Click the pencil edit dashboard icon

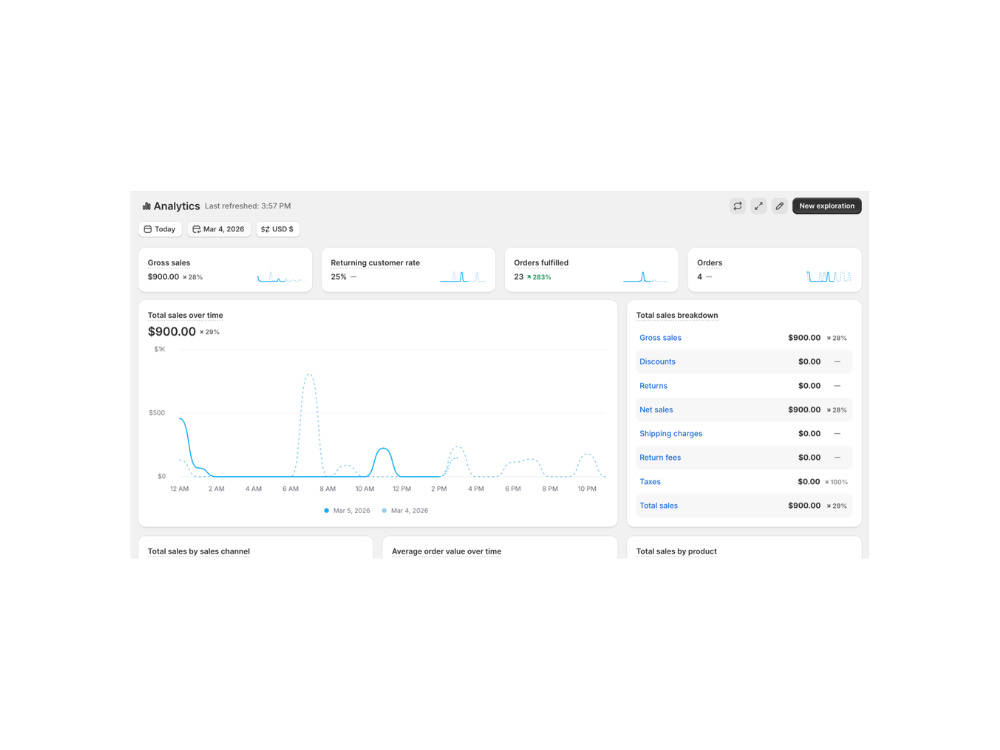[x=779, y=206]
